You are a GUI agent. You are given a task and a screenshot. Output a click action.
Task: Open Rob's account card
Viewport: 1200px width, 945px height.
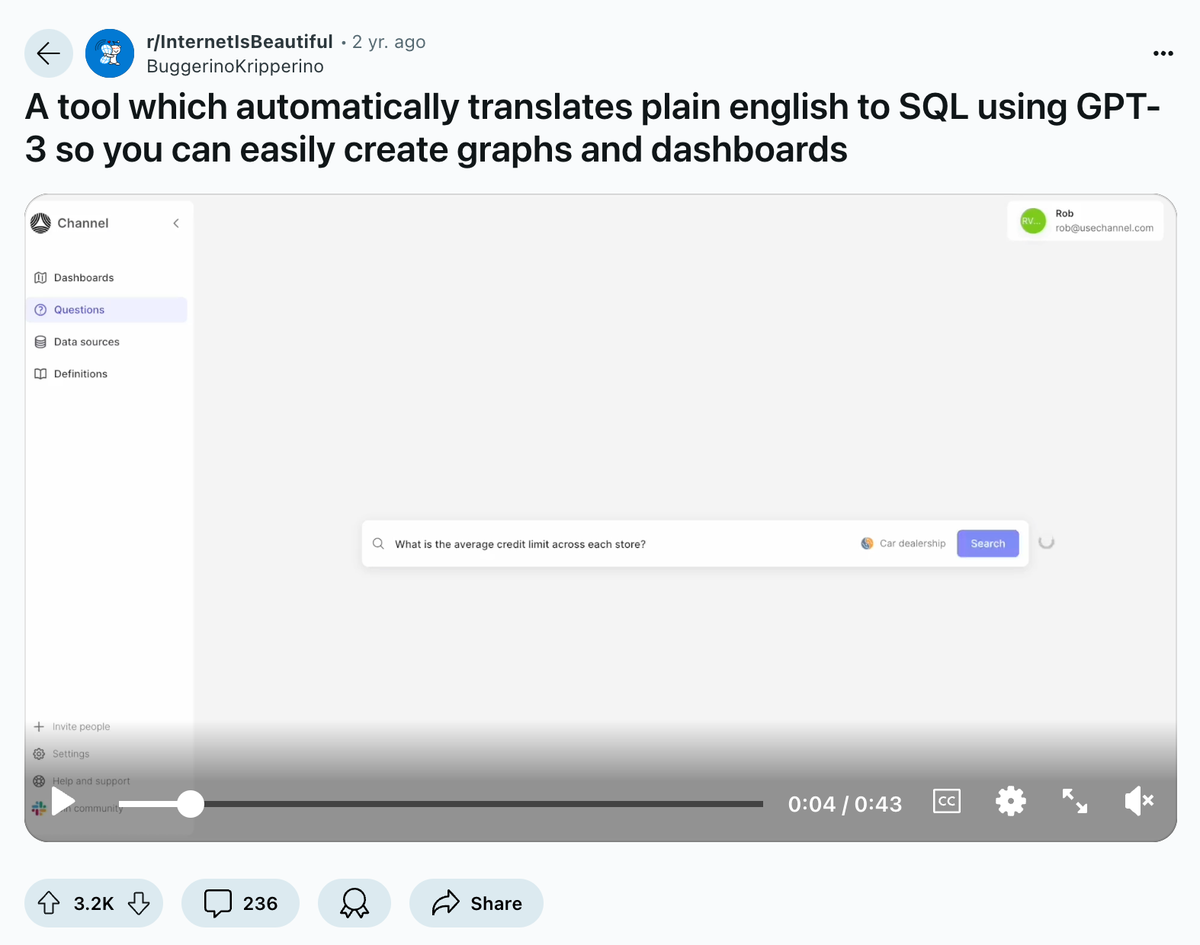(x=1086, y=221)
